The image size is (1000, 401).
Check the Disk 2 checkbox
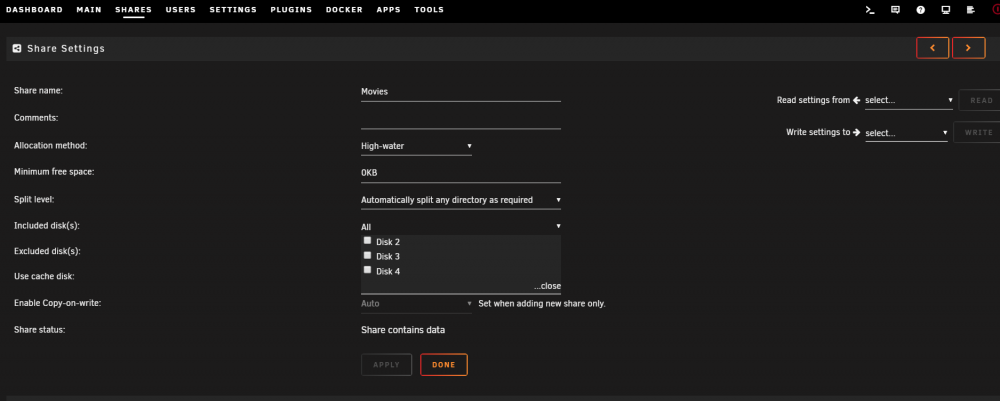coord(367,240)
